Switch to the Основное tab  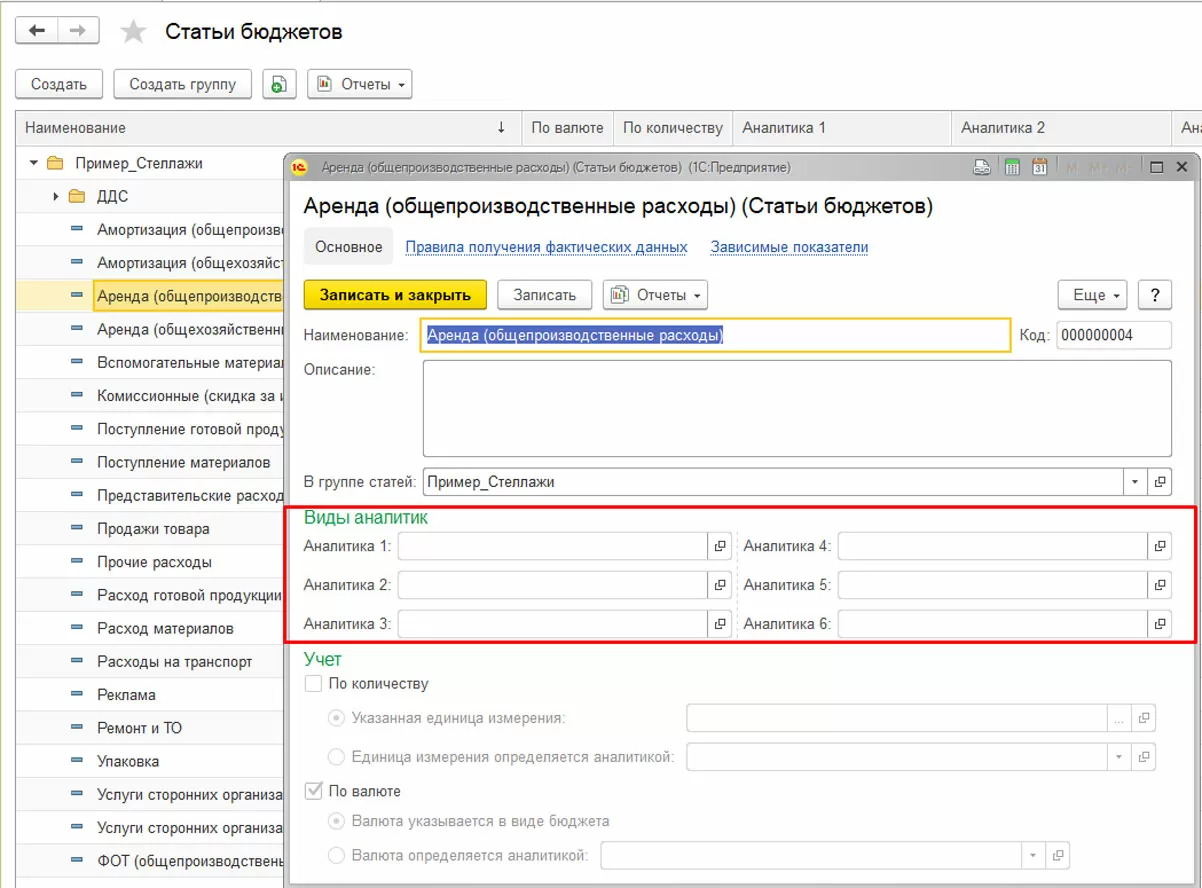(x=349, y=247)
